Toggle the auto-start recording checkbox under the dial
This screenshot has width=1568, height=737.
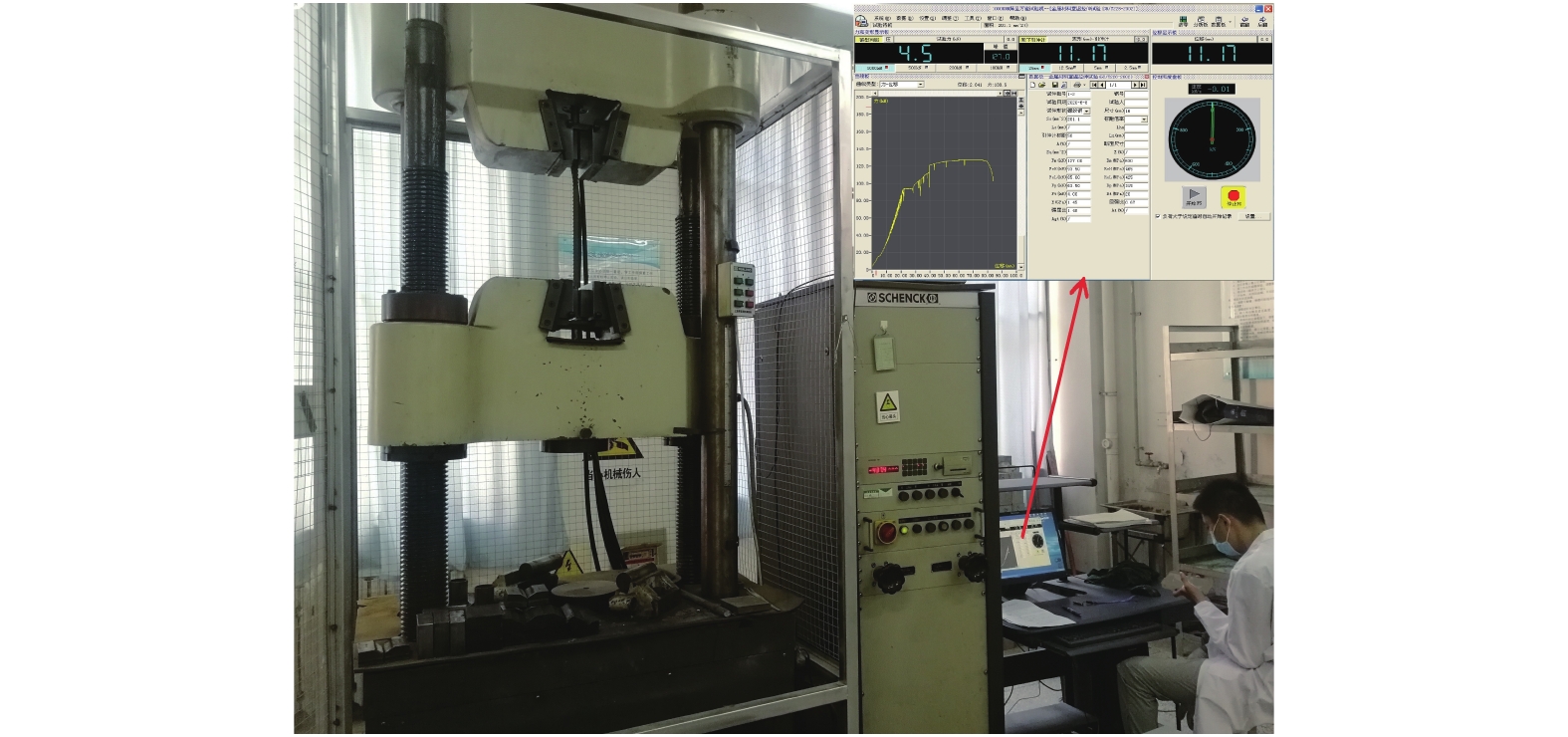tap(1158, 216)
